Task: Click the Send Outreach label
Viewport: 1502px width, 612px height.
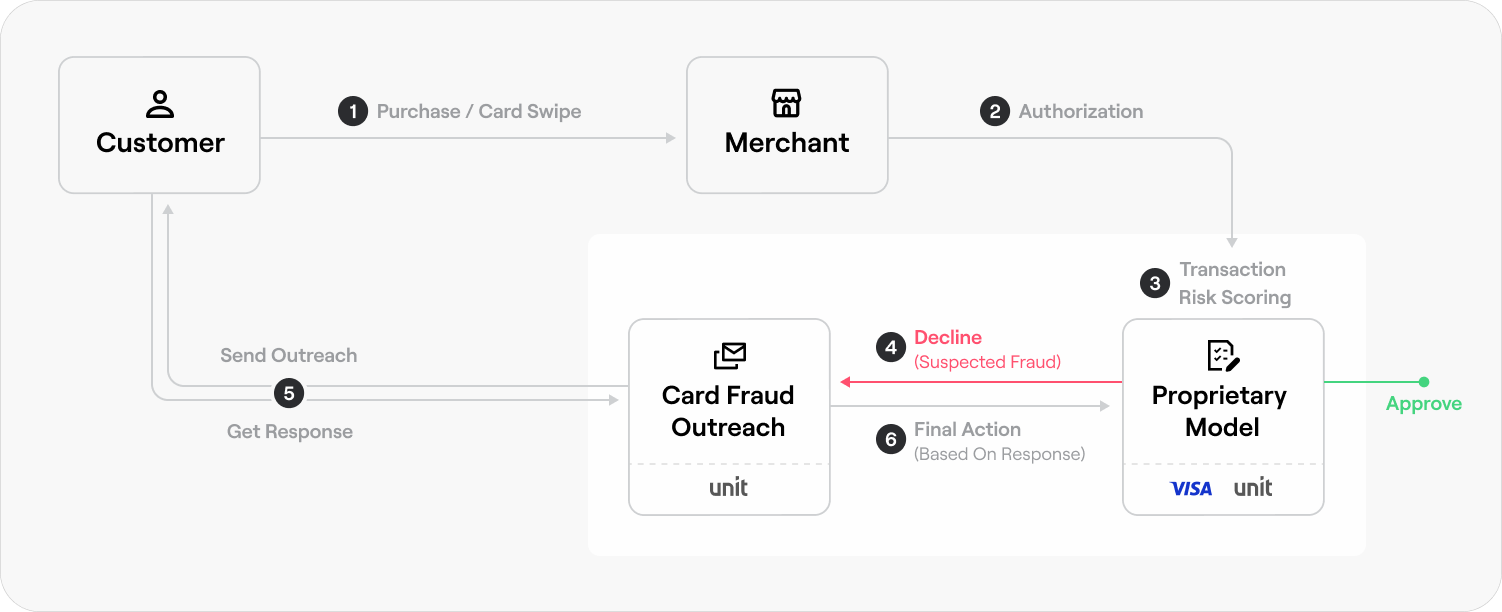Action: tap(288, 355)
